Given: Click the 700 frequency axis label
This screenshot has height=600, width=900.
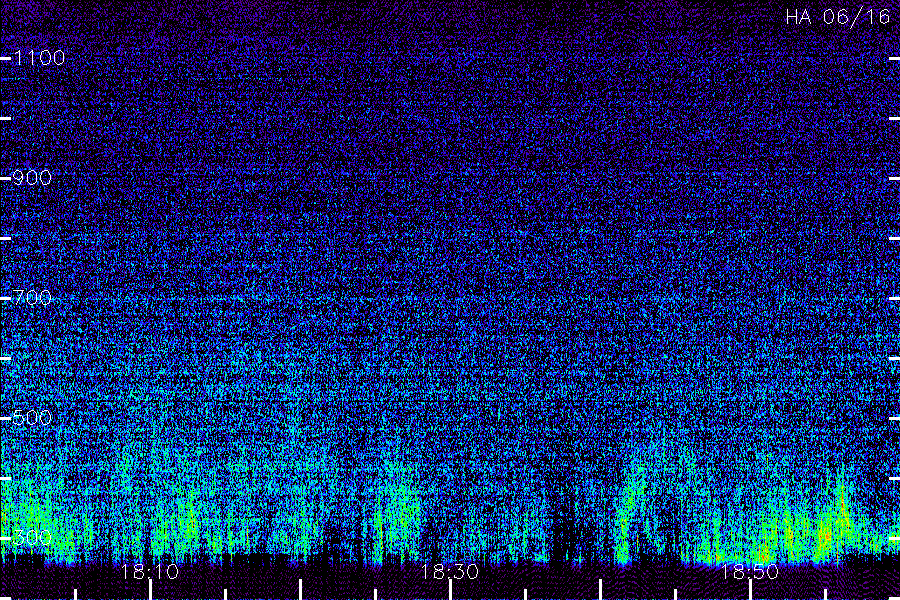Looking at the screenshot, I should (x=32, y=298).
